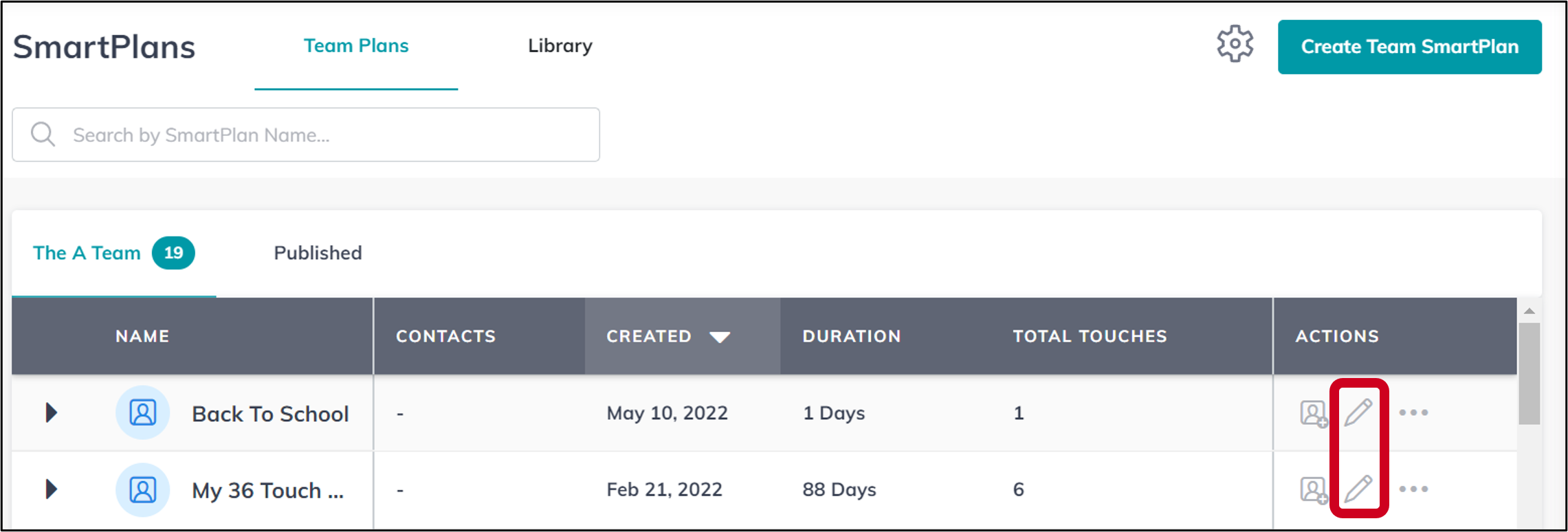
Task: Select The A Team tab
Action: click(114, 253)
